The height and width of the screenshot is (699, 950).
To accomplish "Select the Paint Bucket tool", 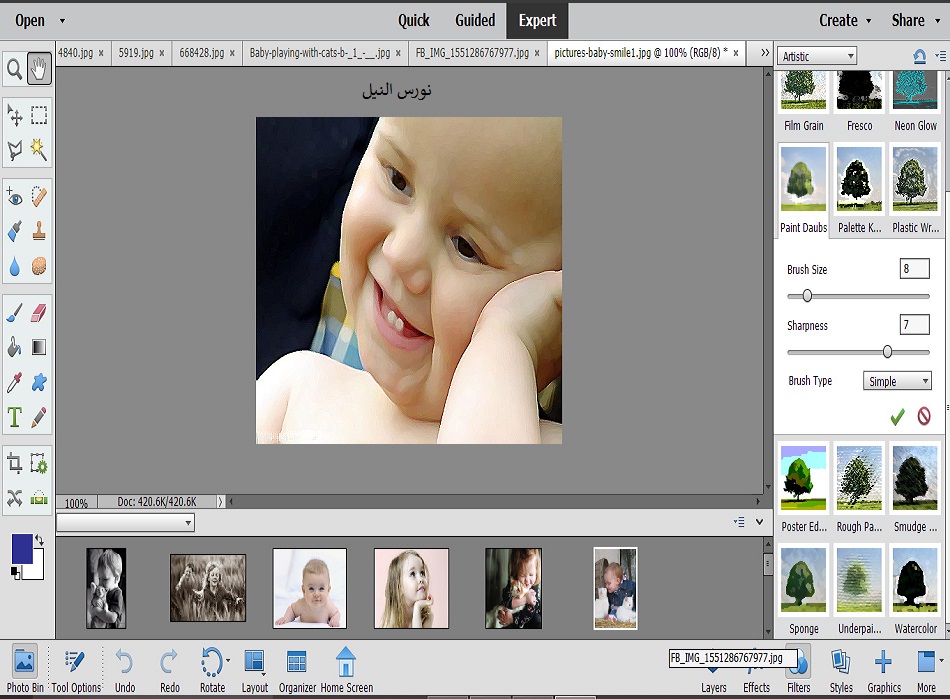I will [x=15, y=348].
